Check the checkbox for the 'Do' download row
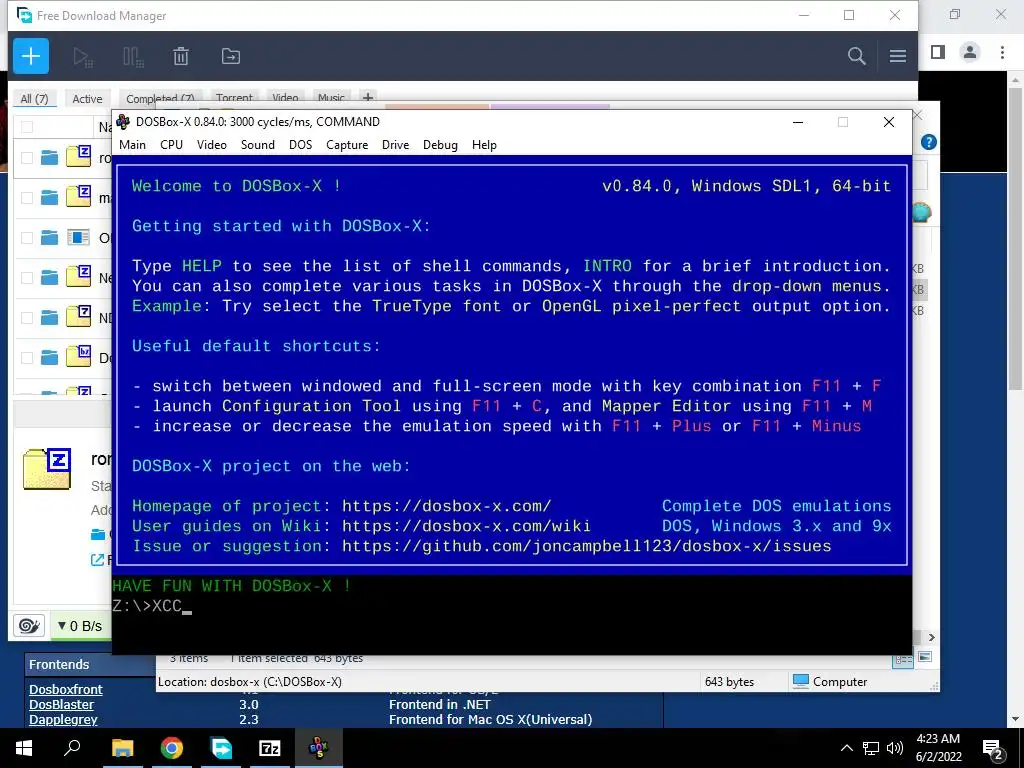1024x768 pixels. point(27,357)
